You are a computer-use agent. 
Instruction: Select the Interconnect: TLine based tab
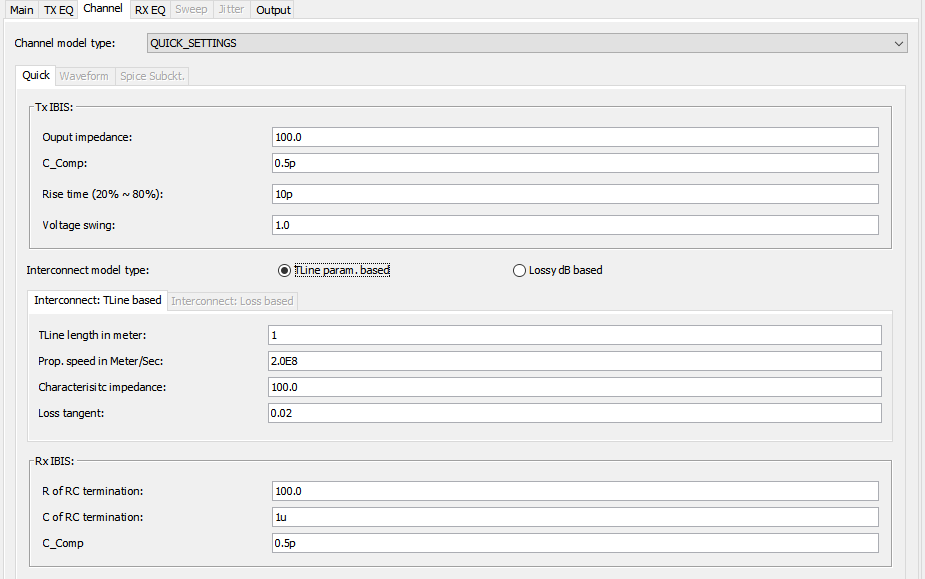pos(97,300)
